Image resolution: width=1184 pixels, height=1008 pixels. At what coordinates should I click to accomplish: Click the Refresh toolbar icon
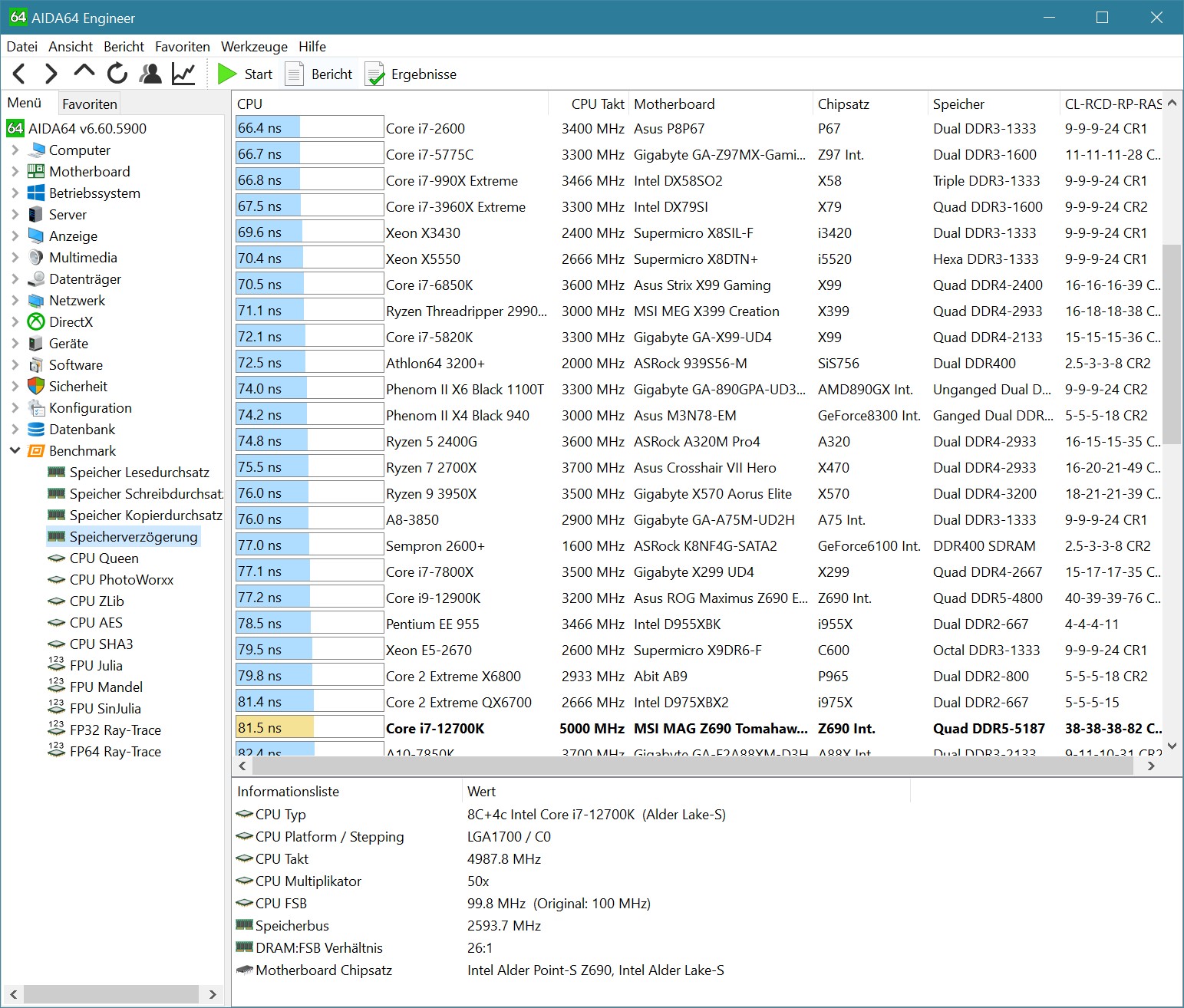coord(117,74)
